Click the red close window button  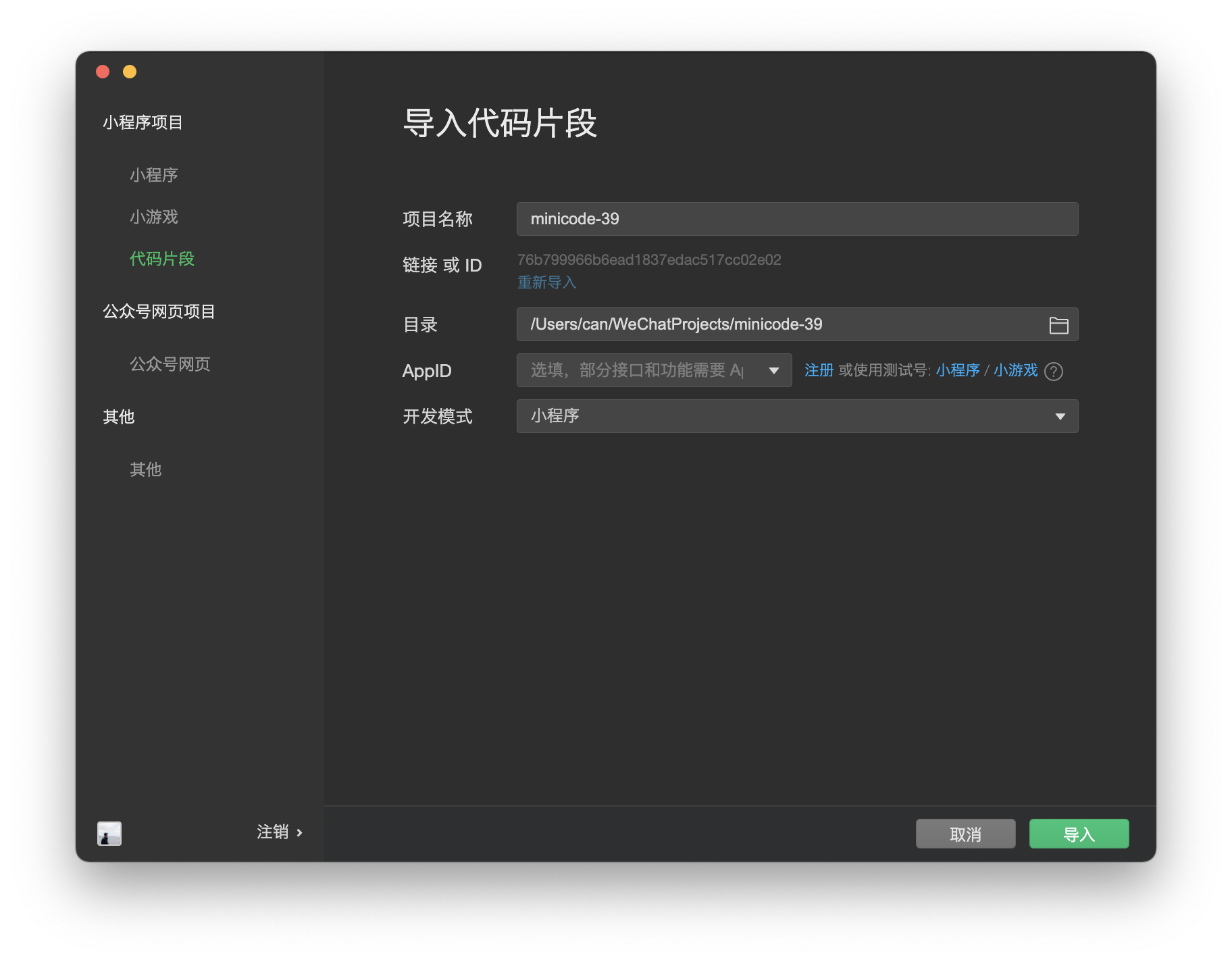(x=103, y=72)
